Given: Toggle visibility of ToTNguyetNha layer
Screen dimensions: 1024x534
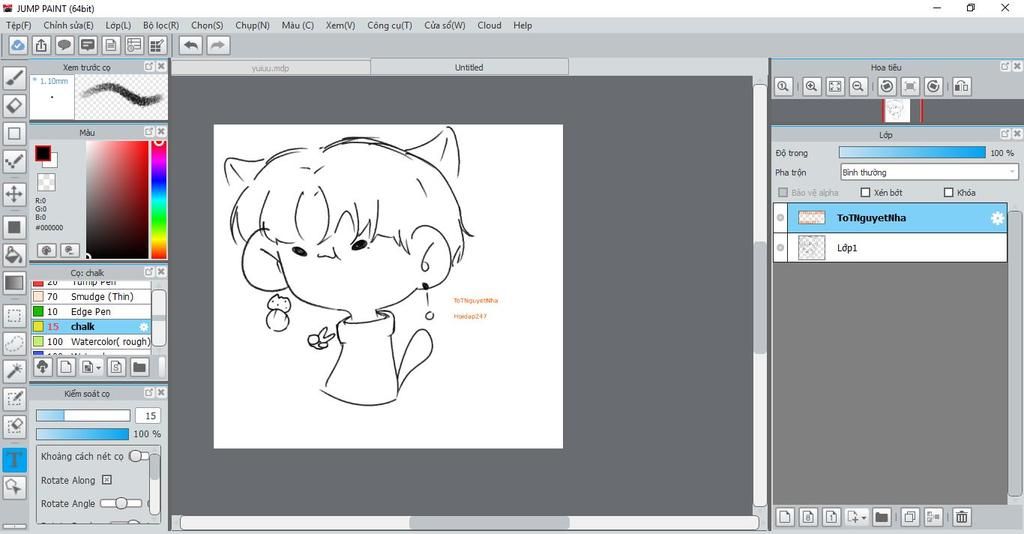Looking at the screenshot, I should pyautogui.click(x=780, y=217).
